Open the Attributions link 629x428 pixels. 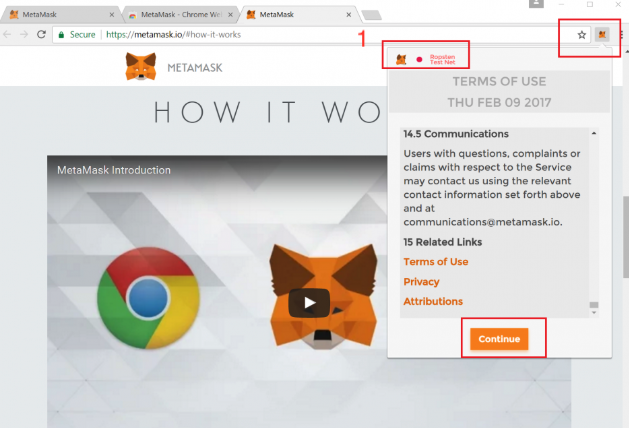click(433, 302)
